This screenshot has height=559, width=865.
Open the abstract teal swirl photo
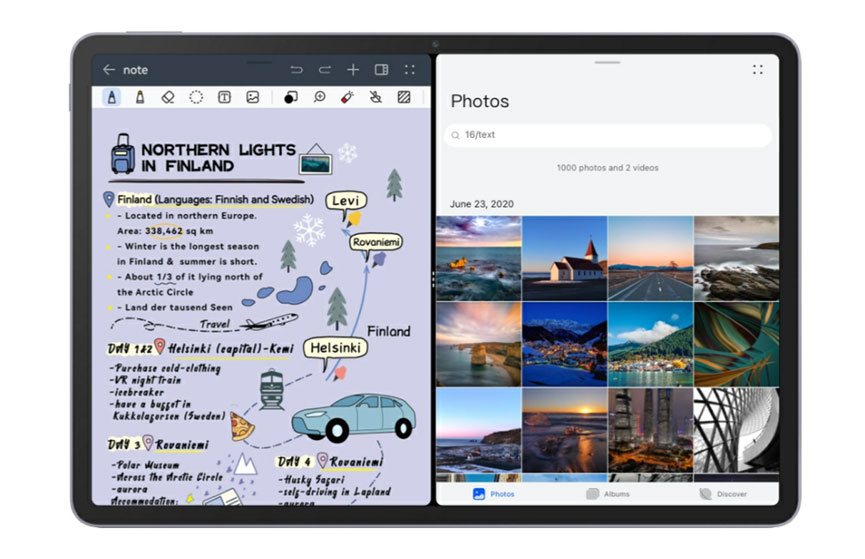tap(736, 344)
